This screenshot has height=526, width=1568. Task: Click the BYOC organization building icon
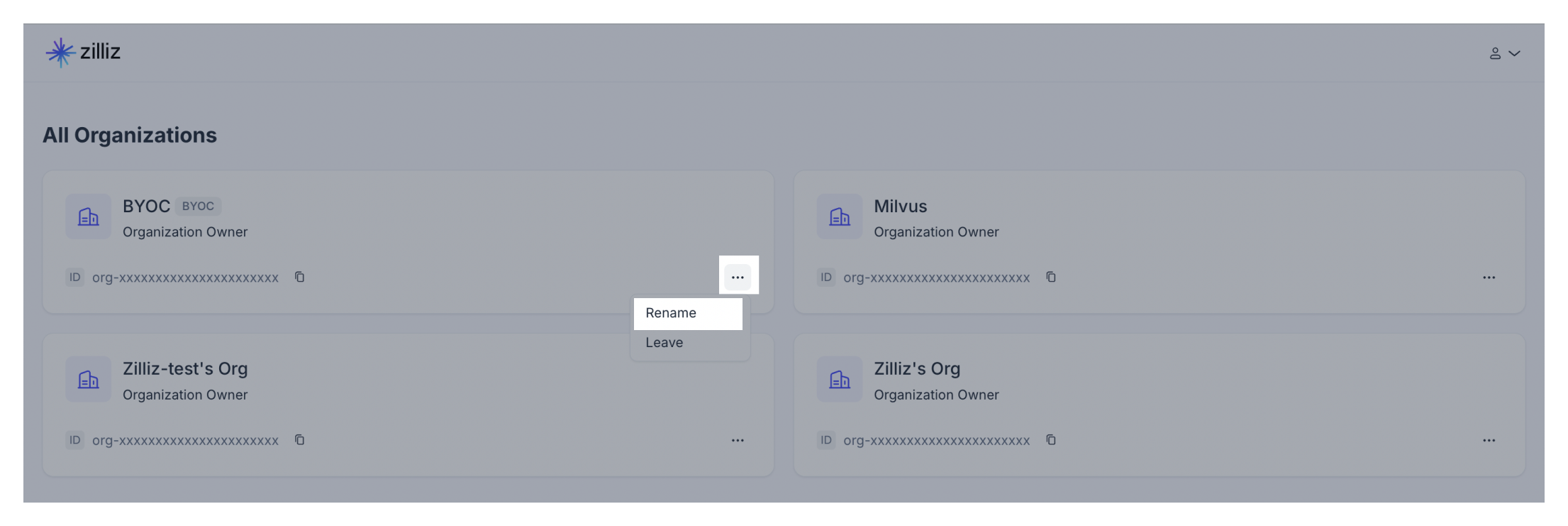pos(88,217)
